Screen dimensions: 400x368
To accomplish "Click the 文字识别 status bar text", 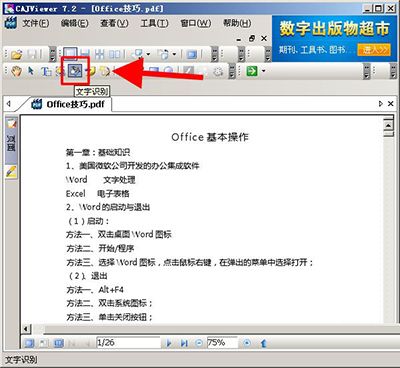I will click(21, 360).
